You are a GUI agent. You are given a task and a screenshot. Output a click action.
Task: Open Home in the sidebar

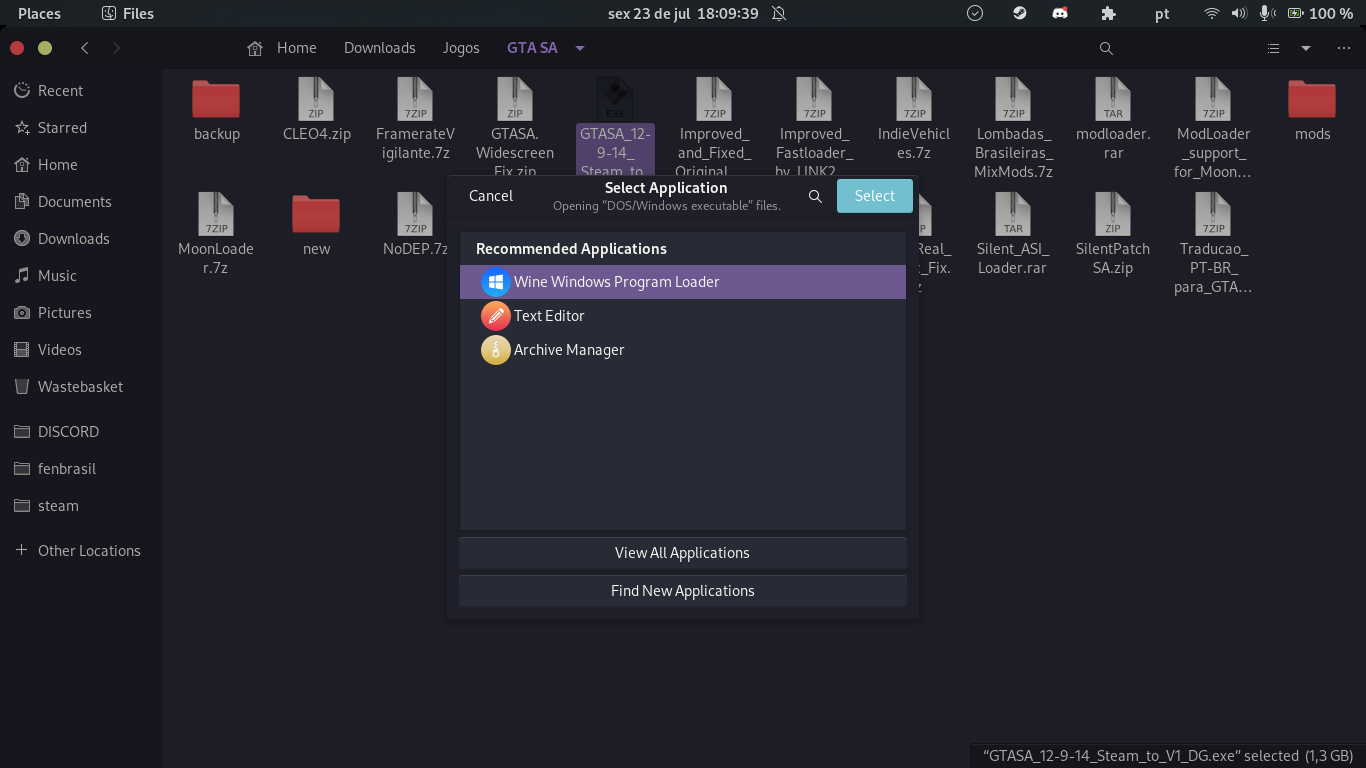pos(81,165)
